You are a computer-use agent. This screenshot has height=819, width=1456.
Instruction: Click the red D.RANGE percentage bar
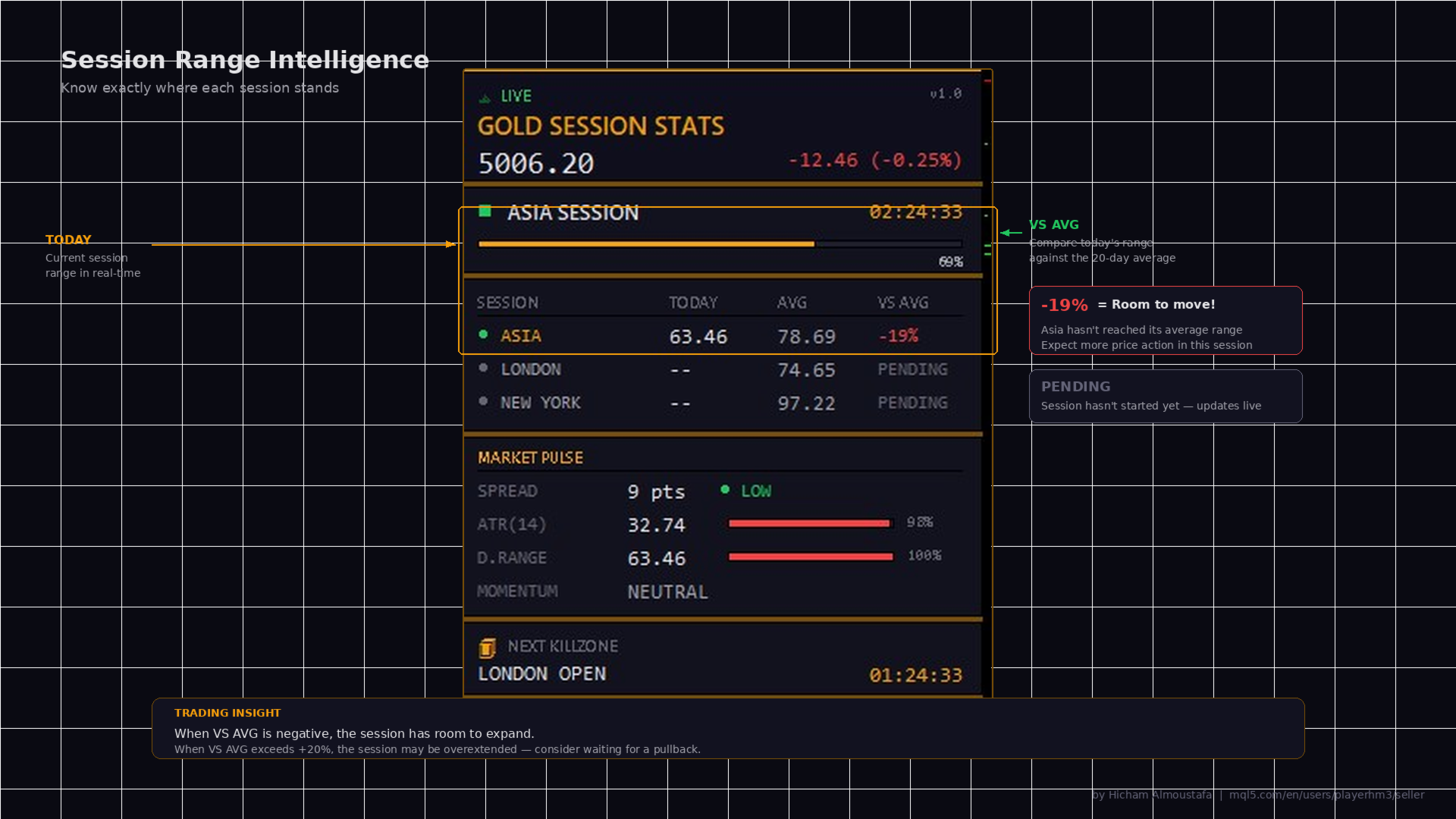point(810,557)
